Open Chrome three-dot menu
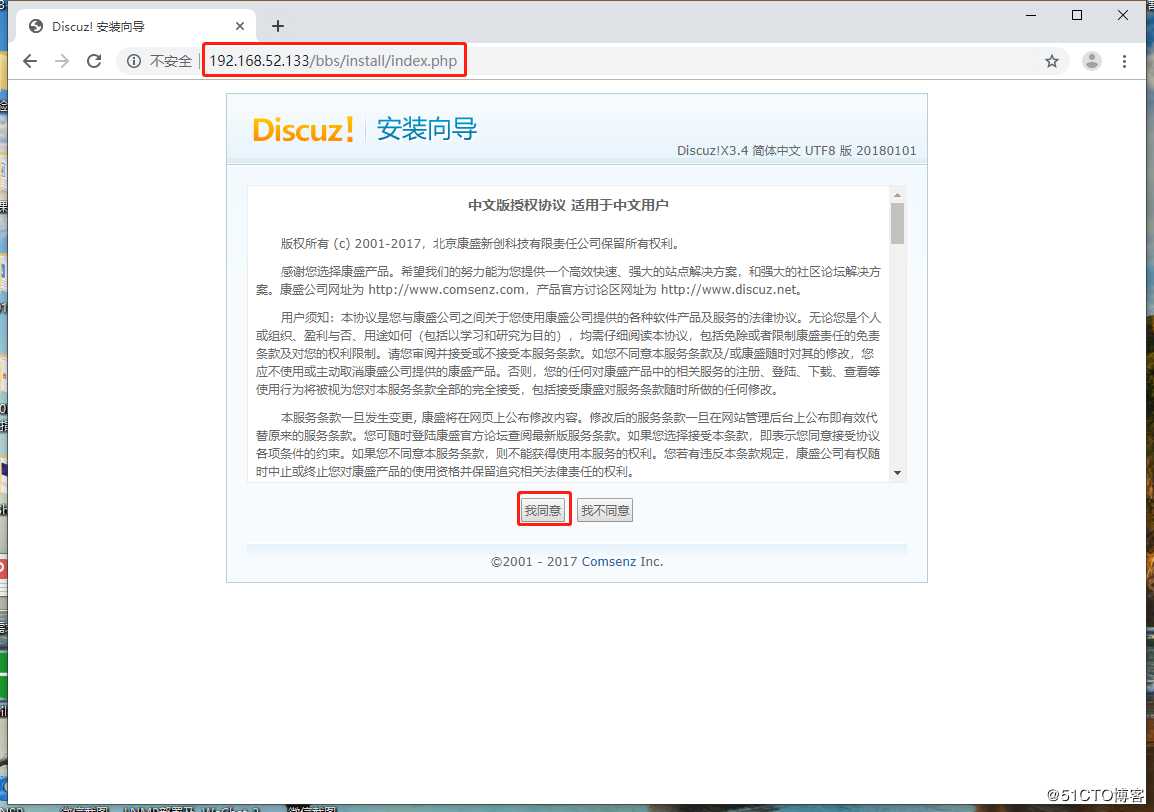Viewport: 1154px width, 812px height. [x=1124, y=61]
